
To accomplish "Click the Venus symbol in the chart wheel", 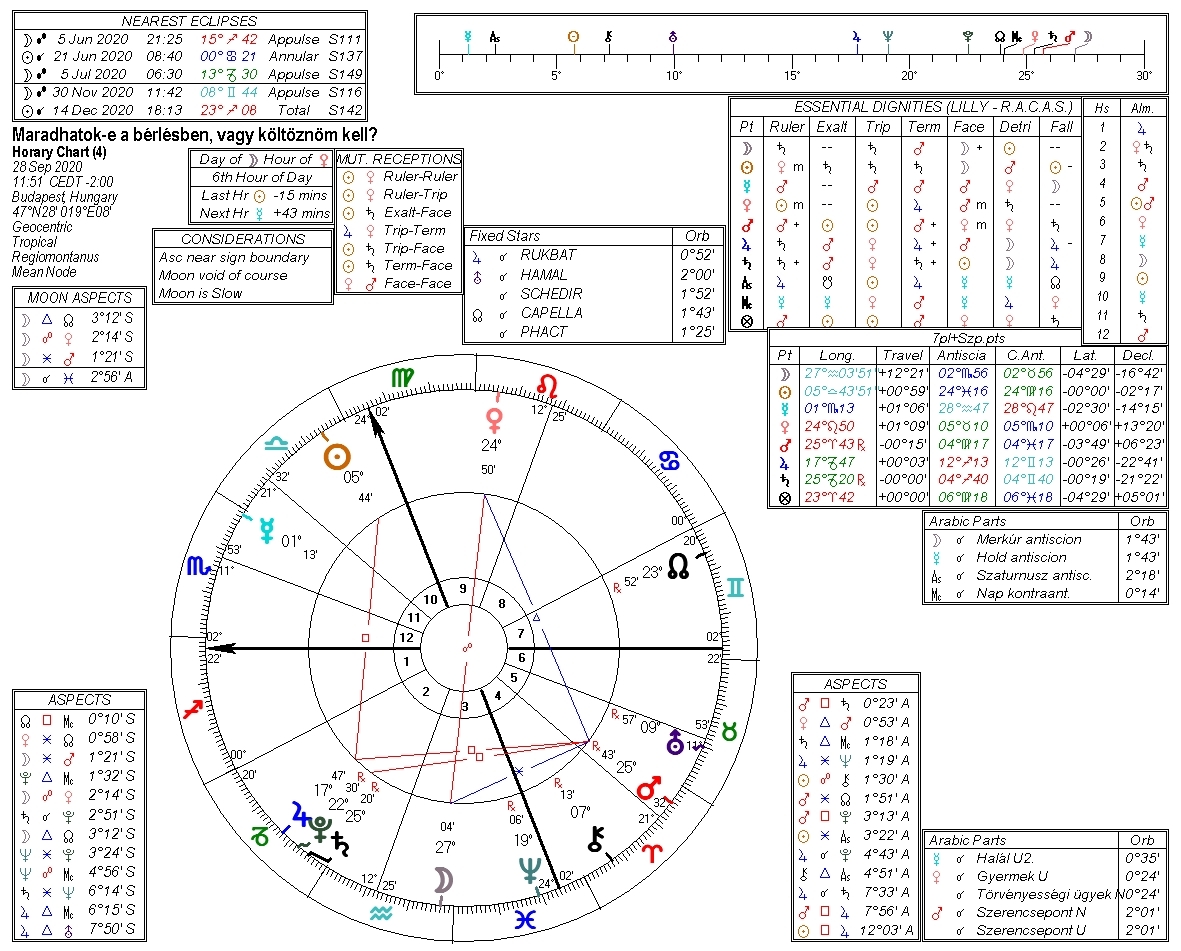I will (x=494, y=419).
